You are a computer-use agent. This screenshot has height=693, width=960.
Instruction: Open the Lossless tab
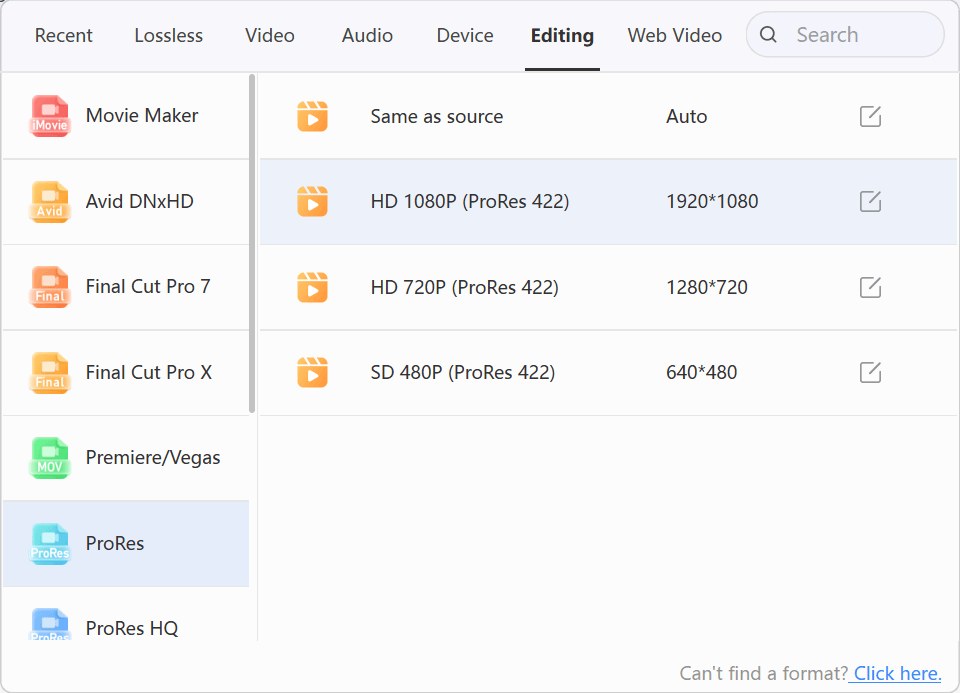(168, 36)
